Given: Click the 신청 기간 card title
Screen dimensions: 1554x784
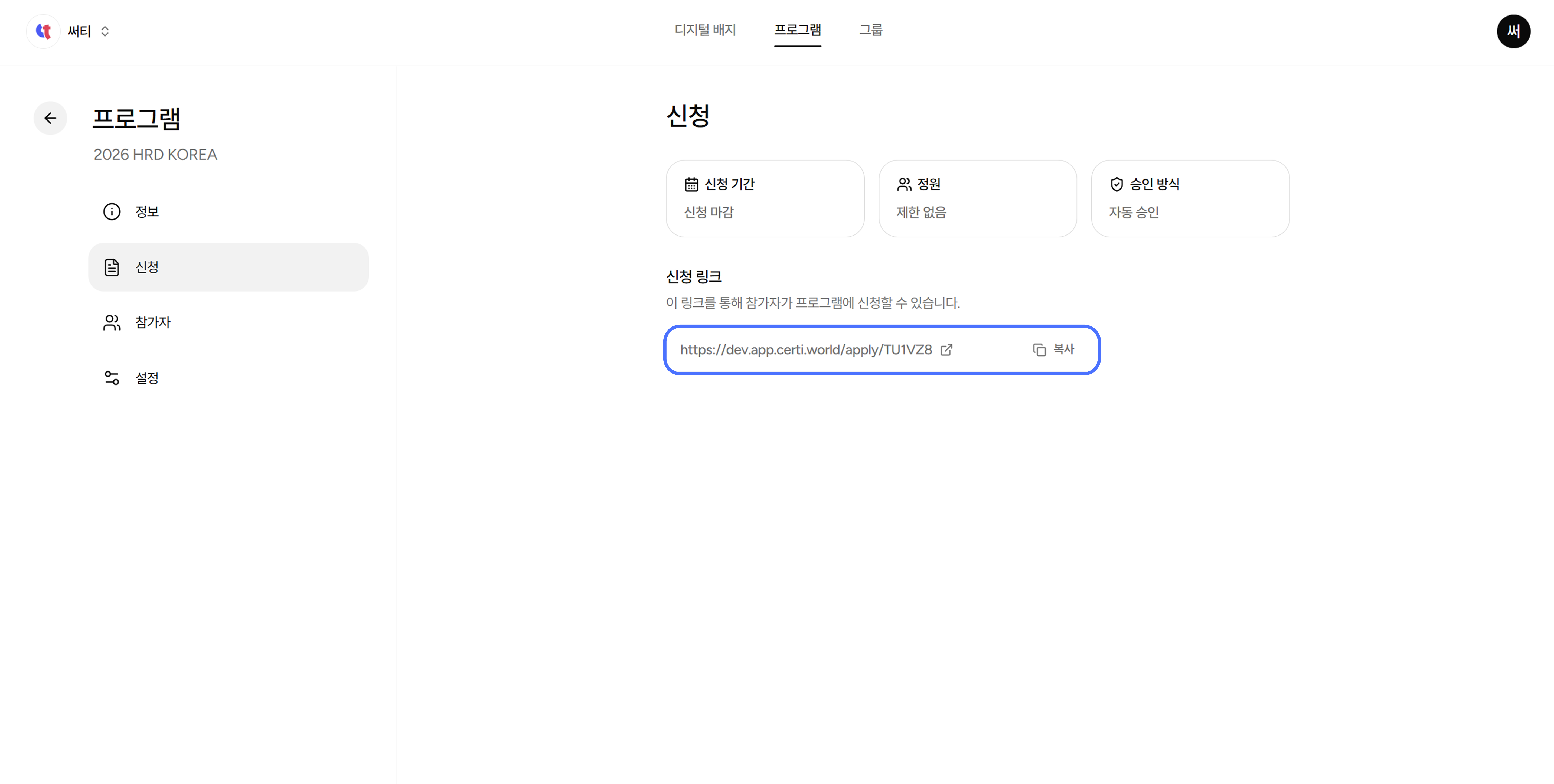Looking at the screenshot, I should pyautogui.click(x=729, y=185).
